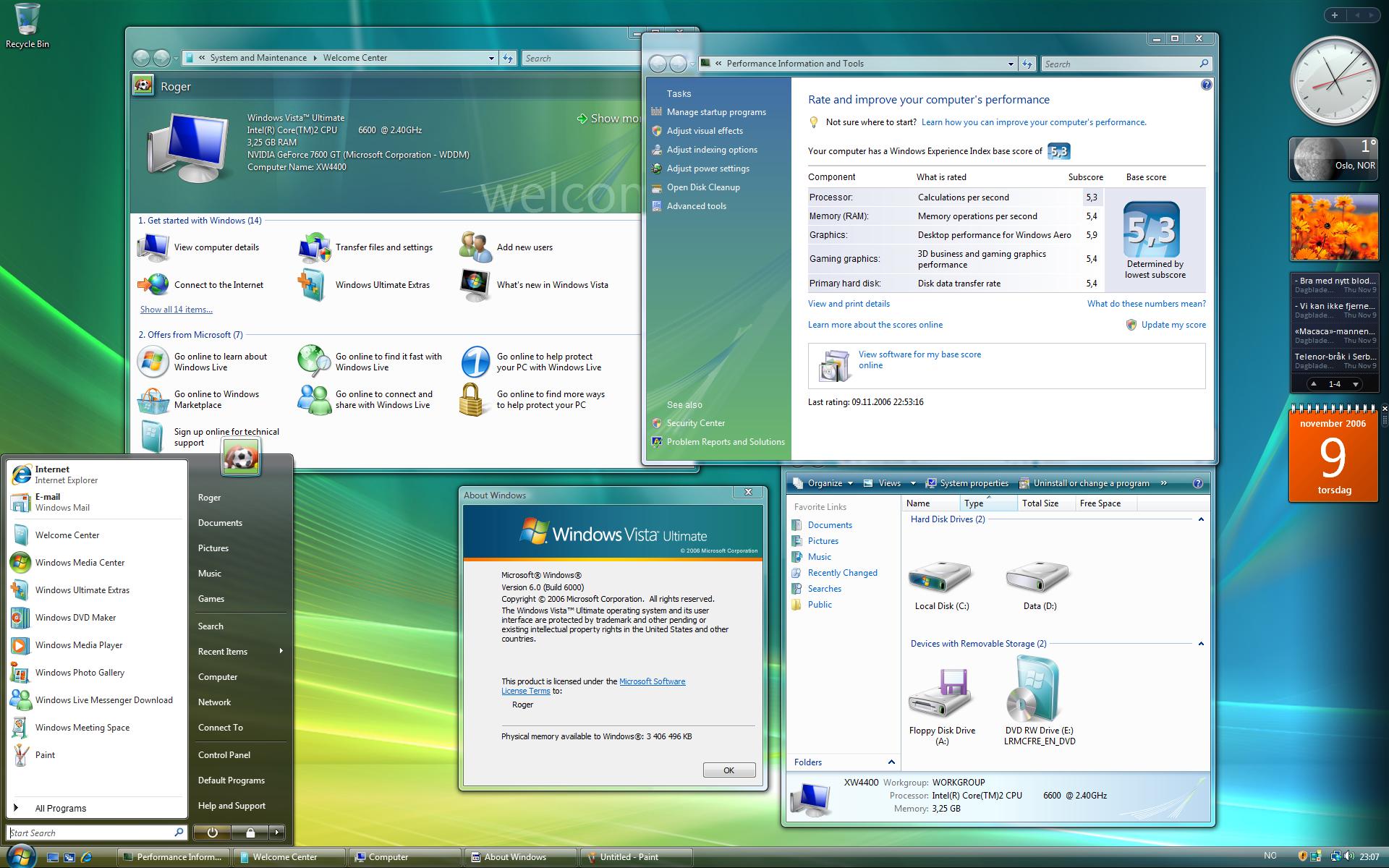
Task: Click Adjust visual effects task
Action: (705, 131)
